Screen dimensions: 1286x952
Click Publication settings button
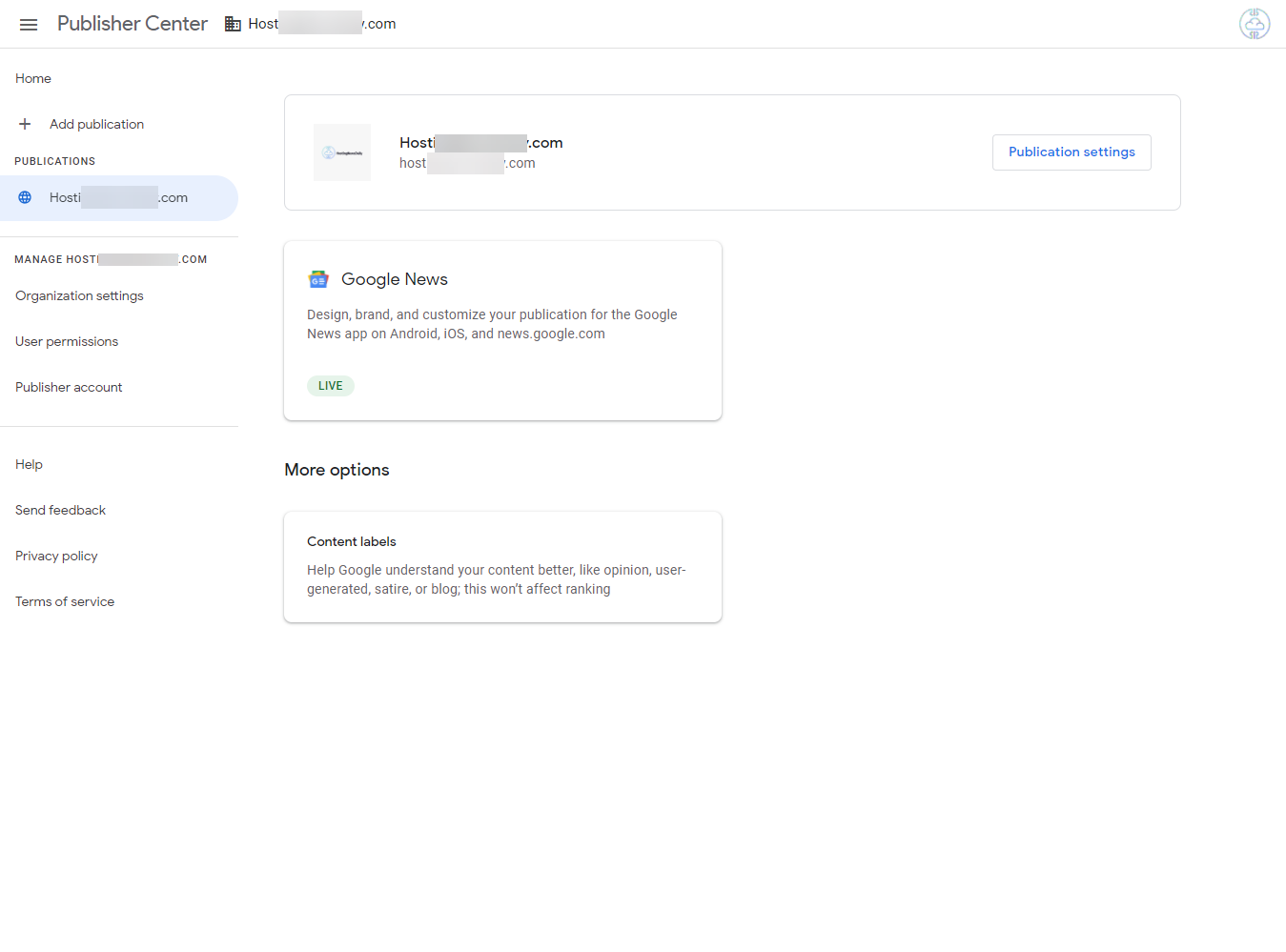pos(1072,152)
